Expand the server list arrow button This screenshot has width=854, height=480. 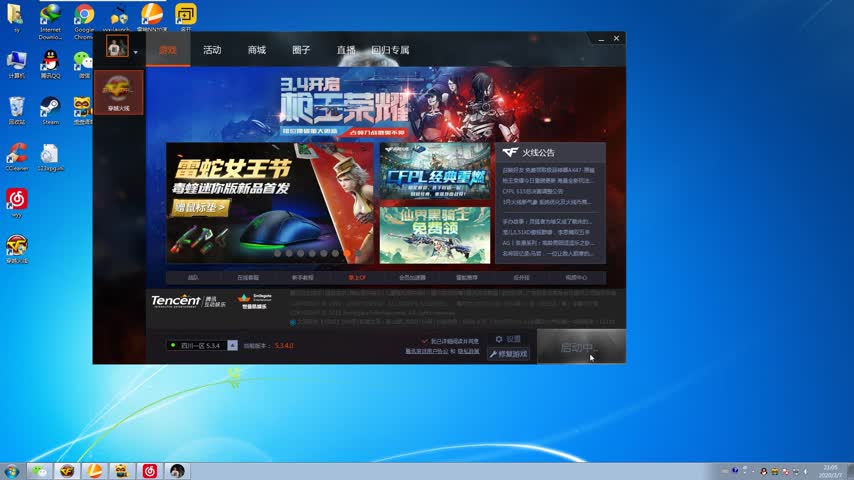233,345
